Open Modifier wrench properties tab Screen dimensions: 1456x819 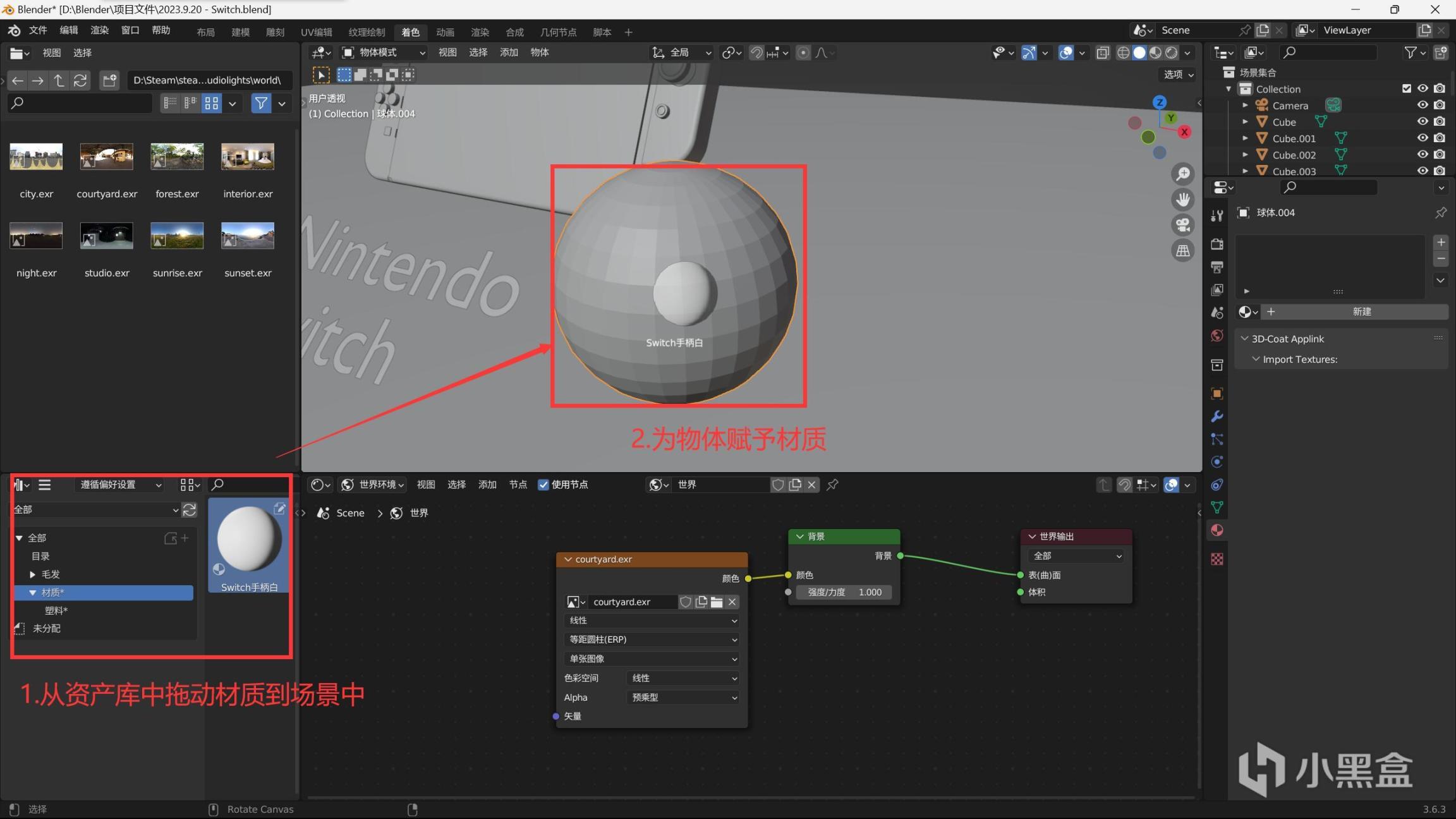pos(1216,416)
